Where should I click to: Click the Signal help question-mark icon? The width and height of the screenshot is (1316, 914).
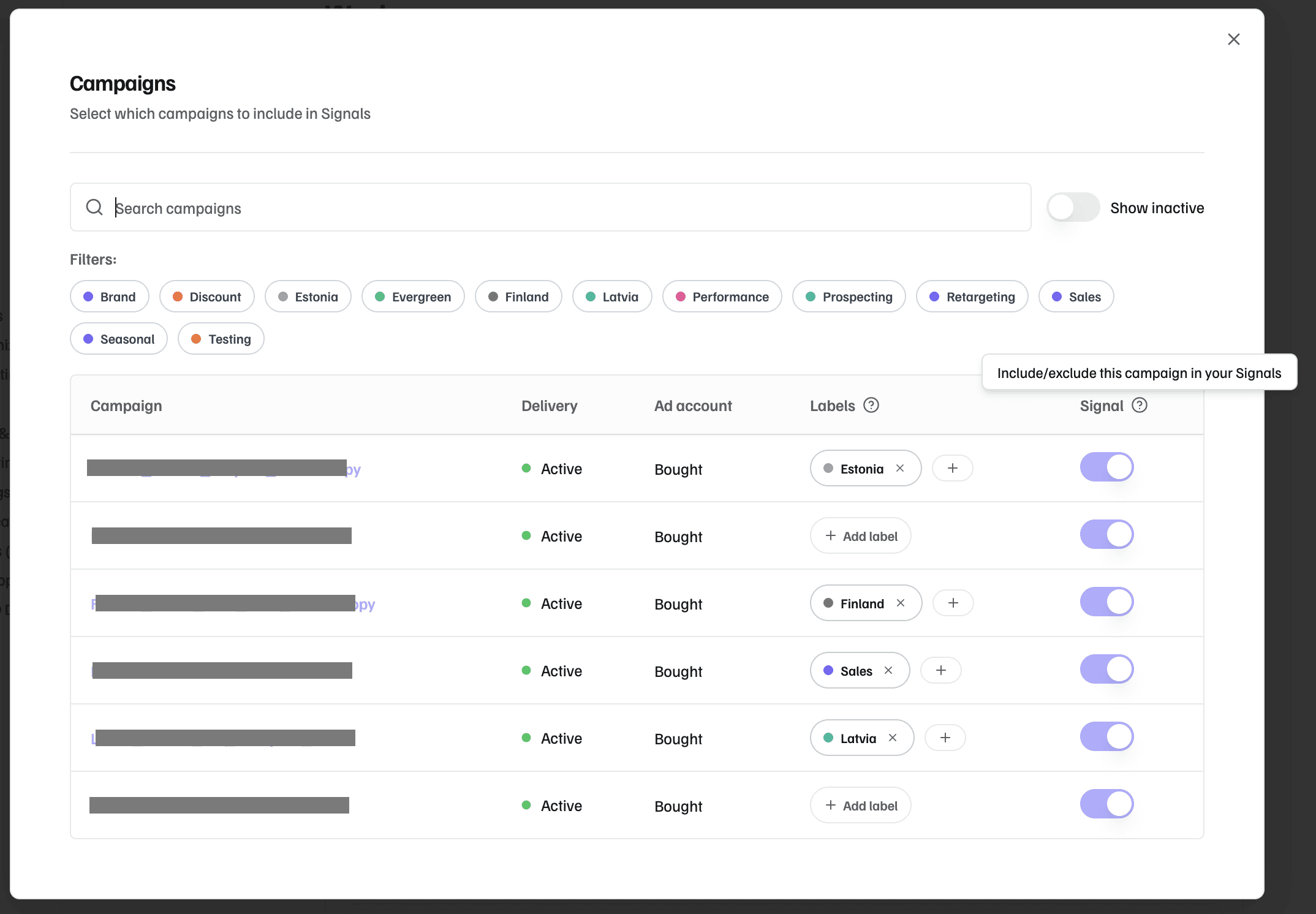click(x=1140, y=406)
